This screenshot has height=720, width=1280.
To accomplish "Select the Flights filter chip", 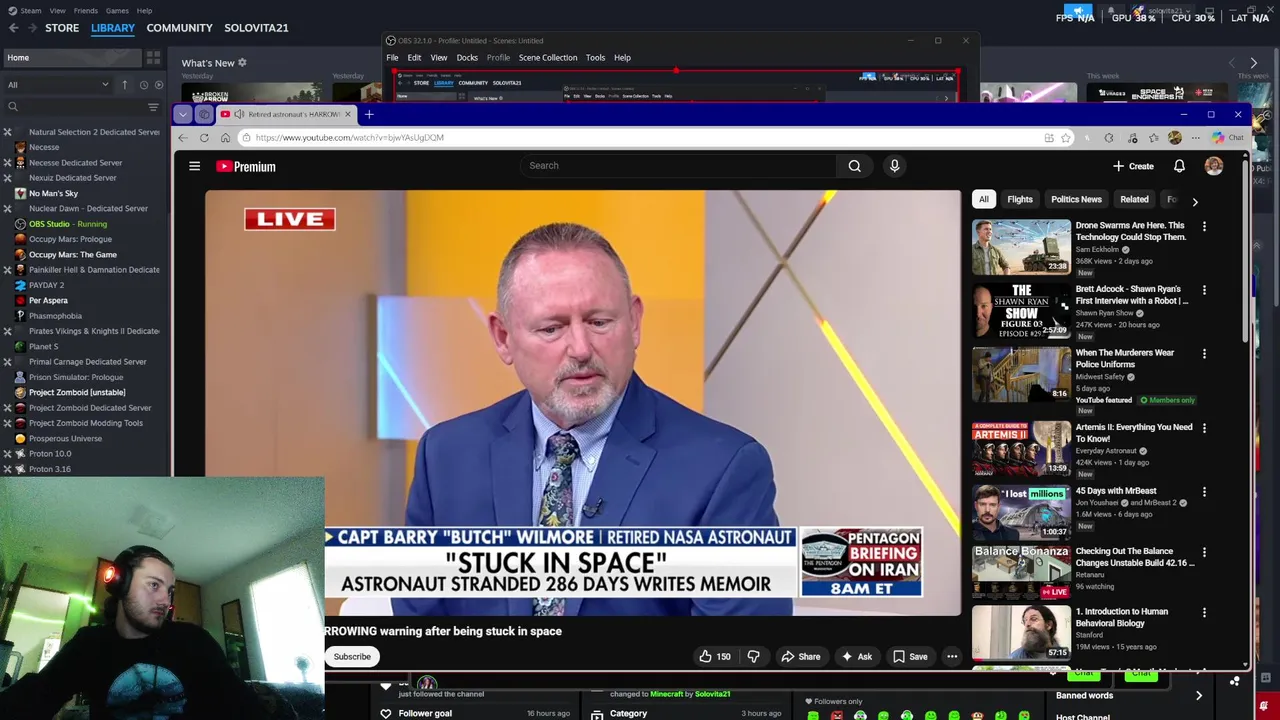I will (1020, 200).
